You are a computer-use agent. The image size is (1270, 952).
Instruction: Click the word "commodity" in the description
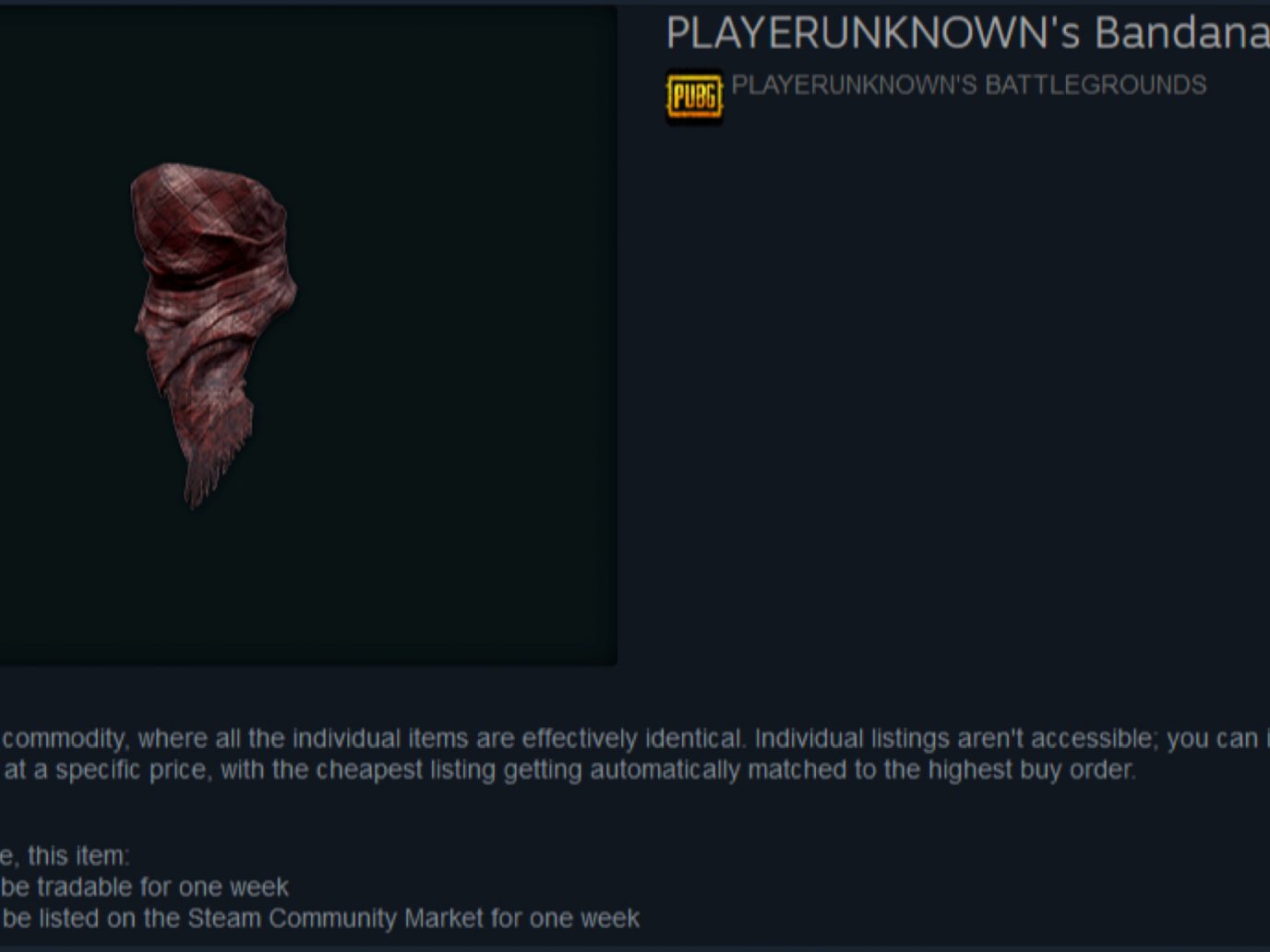point(64,739)
